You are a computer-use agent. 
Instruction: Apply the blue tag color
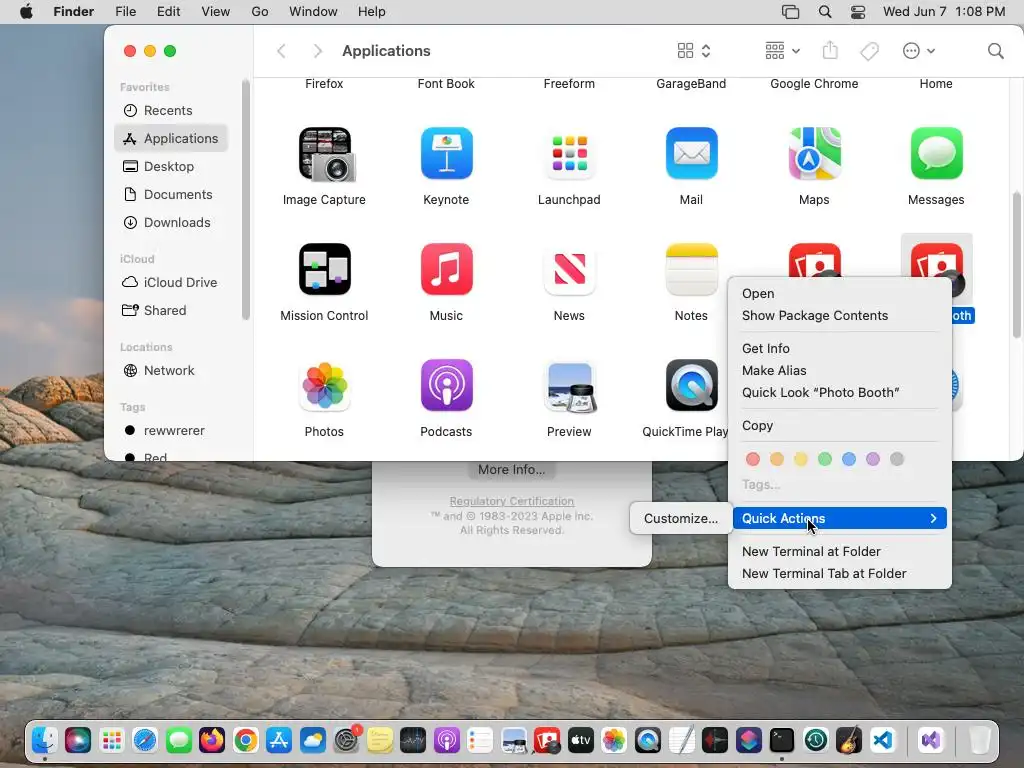click(x=848, y=459)
